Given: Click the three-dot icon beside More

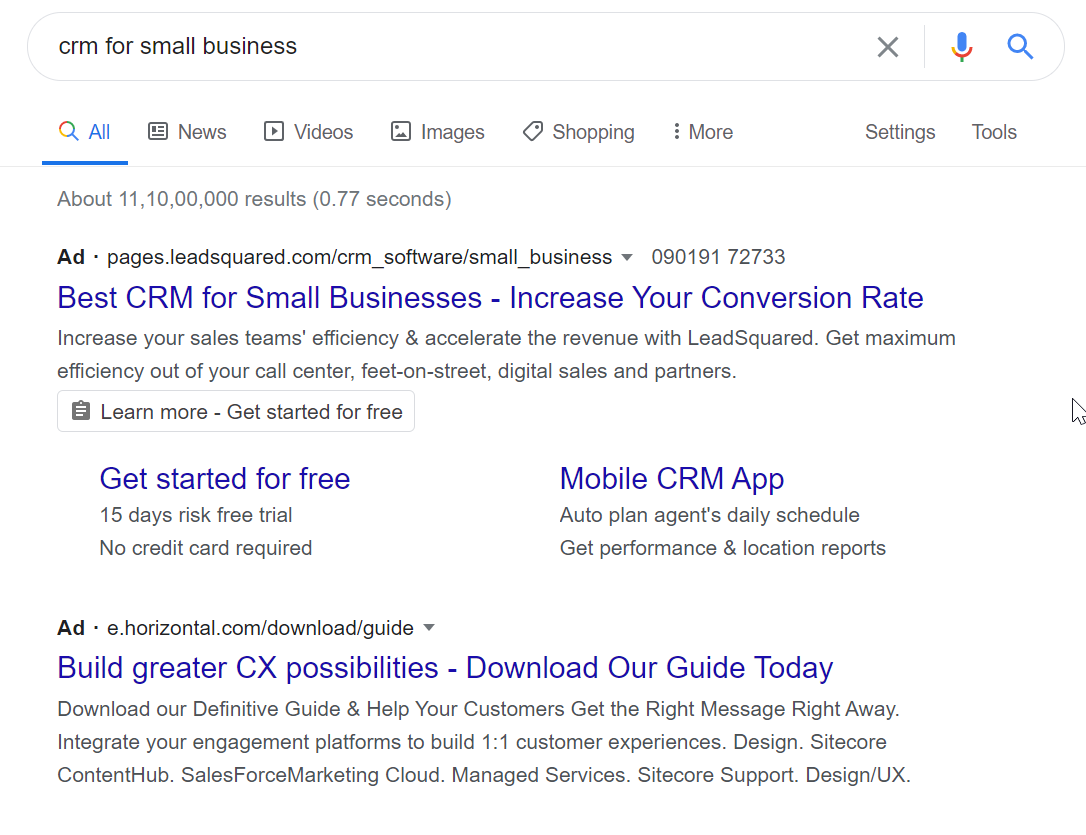Looking at the screenshot, I should 676,132.
